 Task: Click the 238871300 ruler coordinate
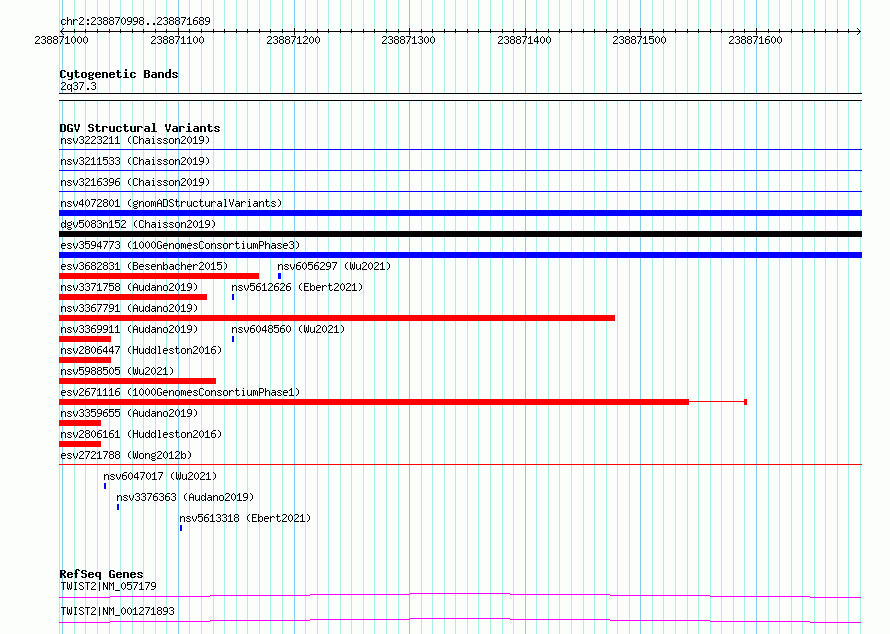tap(408, 40)
